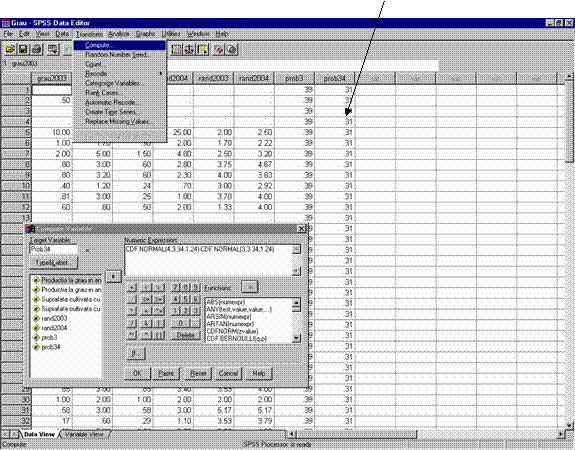Viewport: 575px width, 450px height.
Task: Choose Rank Cases... menu entry
Action: [x=120, y=93]
